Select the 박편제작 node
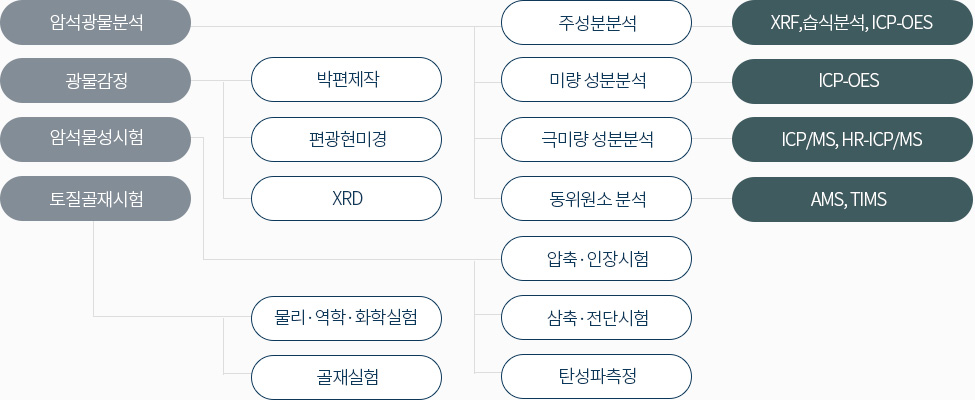The height and width of the screenshot is (400, 975). [x=346, y=80]
